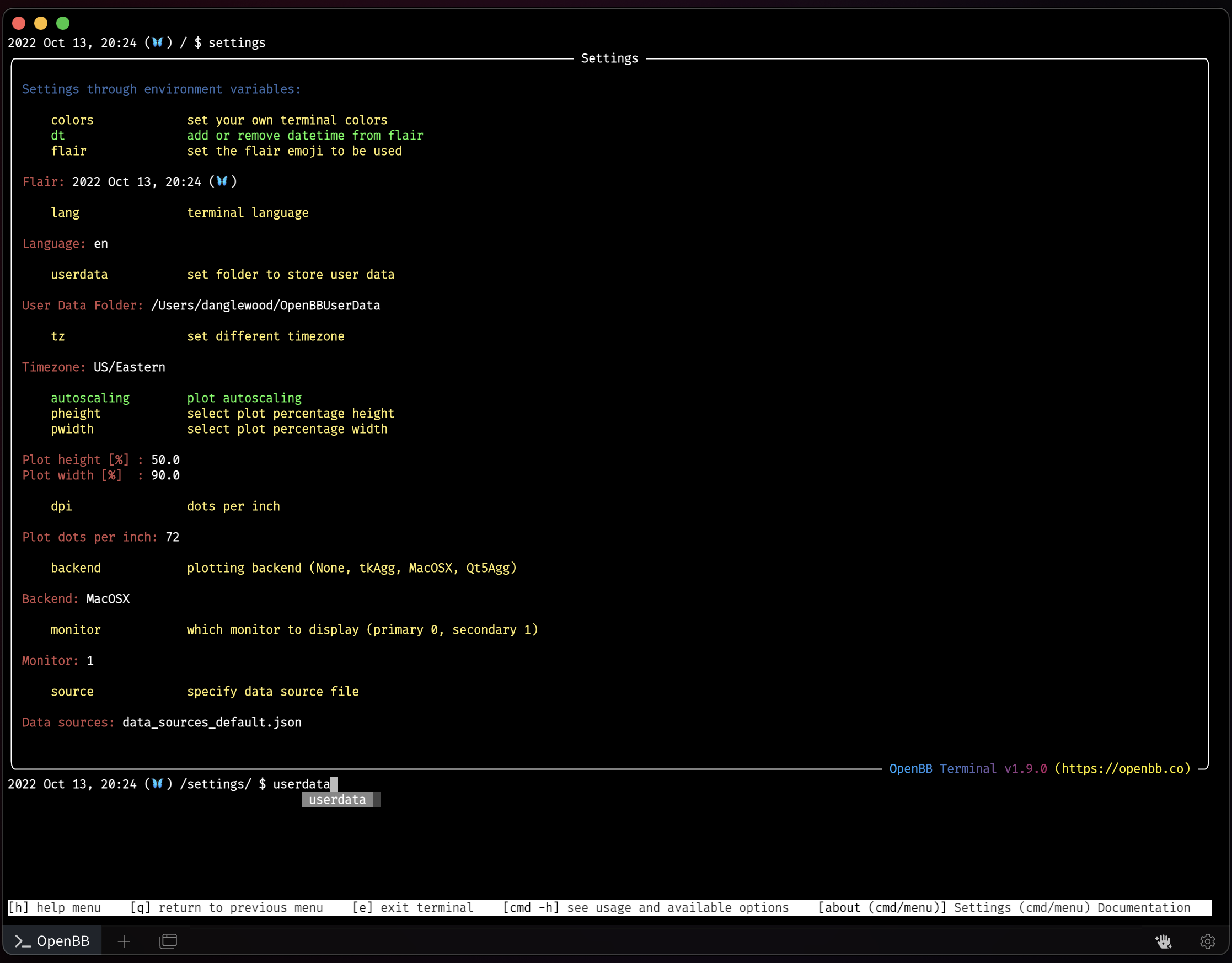Click the US/Eastern timezone value
Image resolution: width=1232 pixels, height=963 pixels.
130,367
